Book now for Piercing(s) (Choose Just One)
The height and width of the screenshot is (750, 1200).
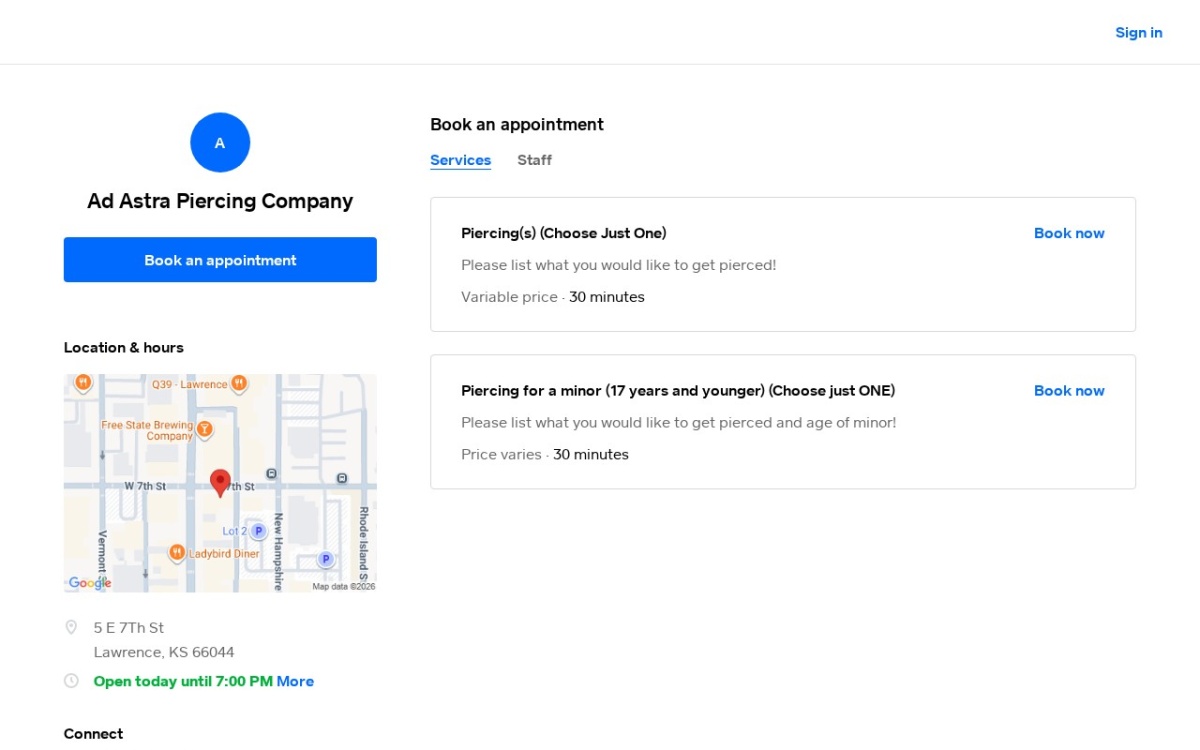[1069, 233]
